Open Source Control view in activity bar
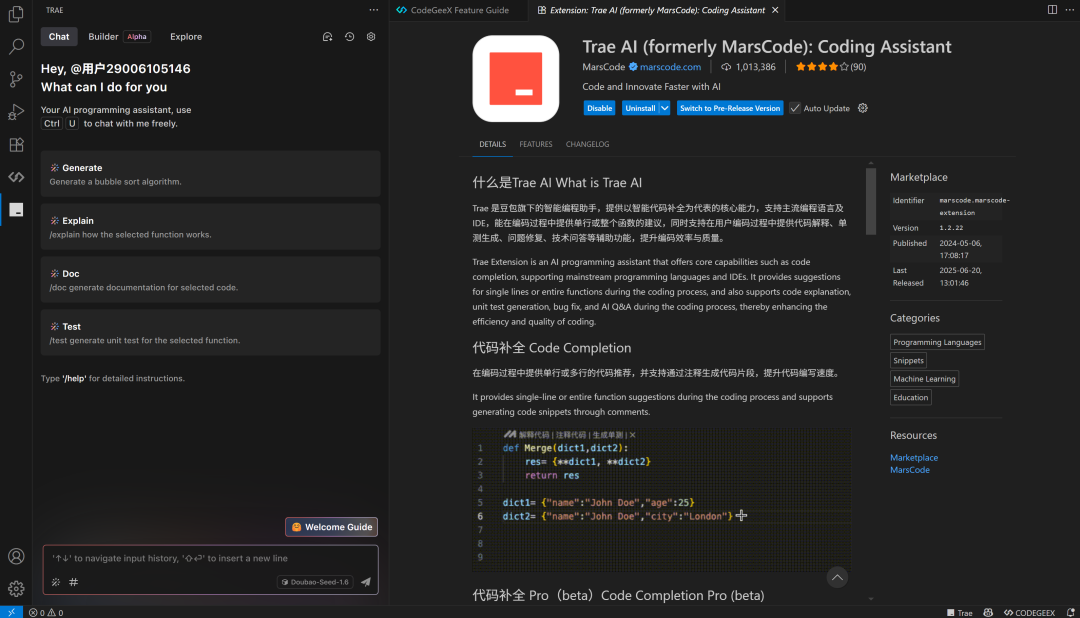The image size is (1080, 618). click(x=16, y=79)
